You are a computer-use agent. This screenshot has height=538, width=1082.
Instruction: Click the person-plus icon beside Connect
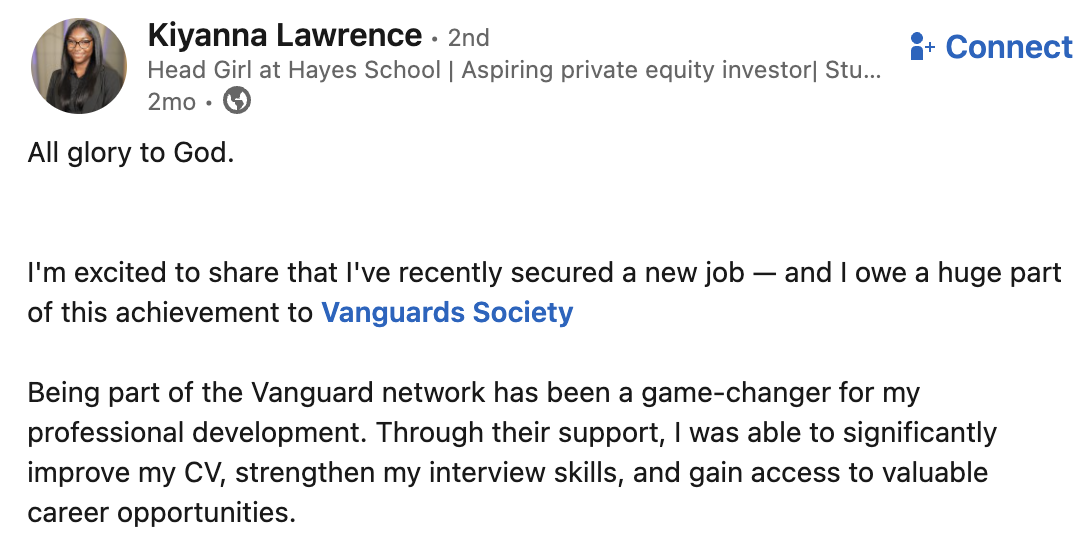(921, 46)
